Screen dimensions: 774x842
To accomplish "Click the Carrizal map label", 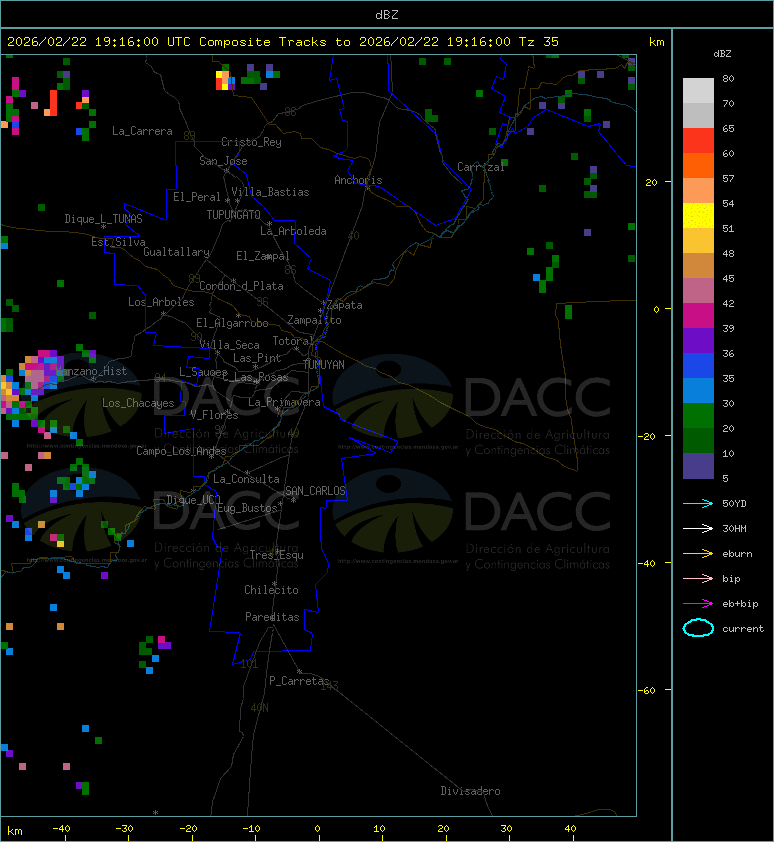I will click(x=481, y=167).
